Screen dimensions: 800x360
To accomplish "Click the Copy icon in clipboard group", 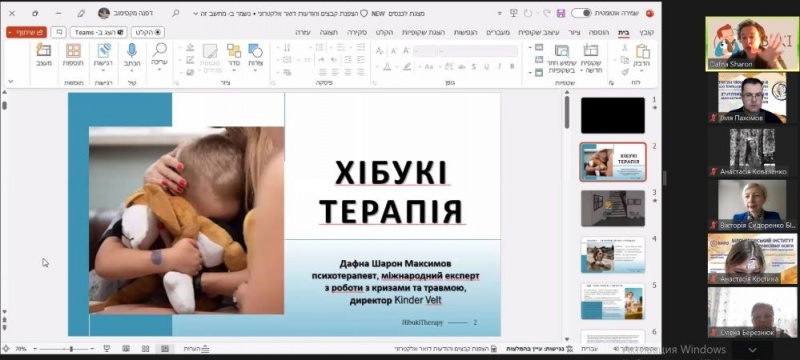I will pyautogui.click(x=624, y=60).
